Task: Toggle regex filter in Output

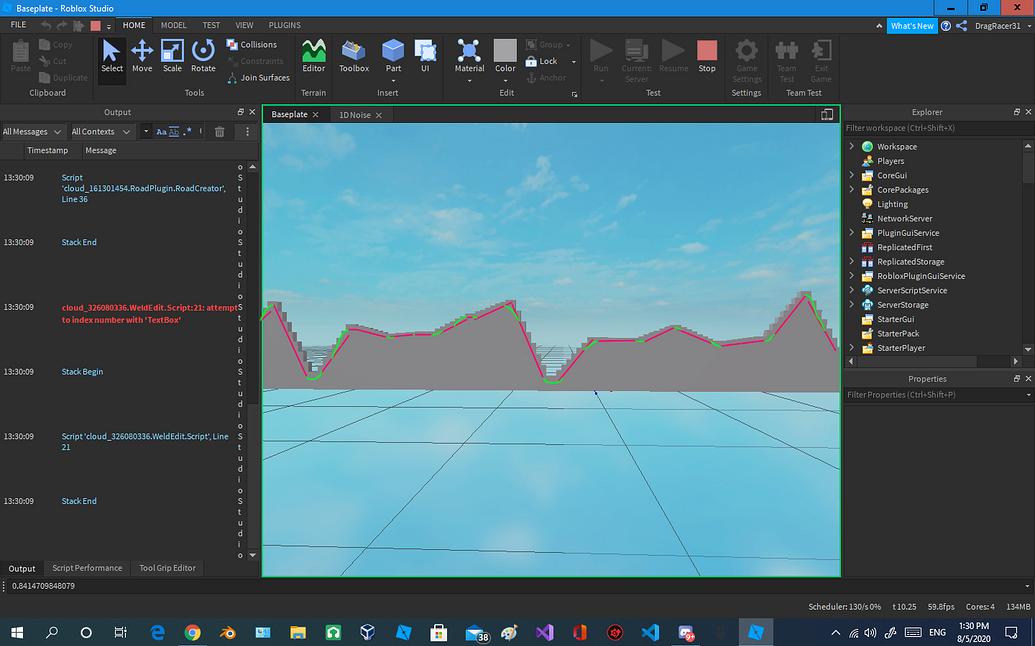Action: click(187, 132)
